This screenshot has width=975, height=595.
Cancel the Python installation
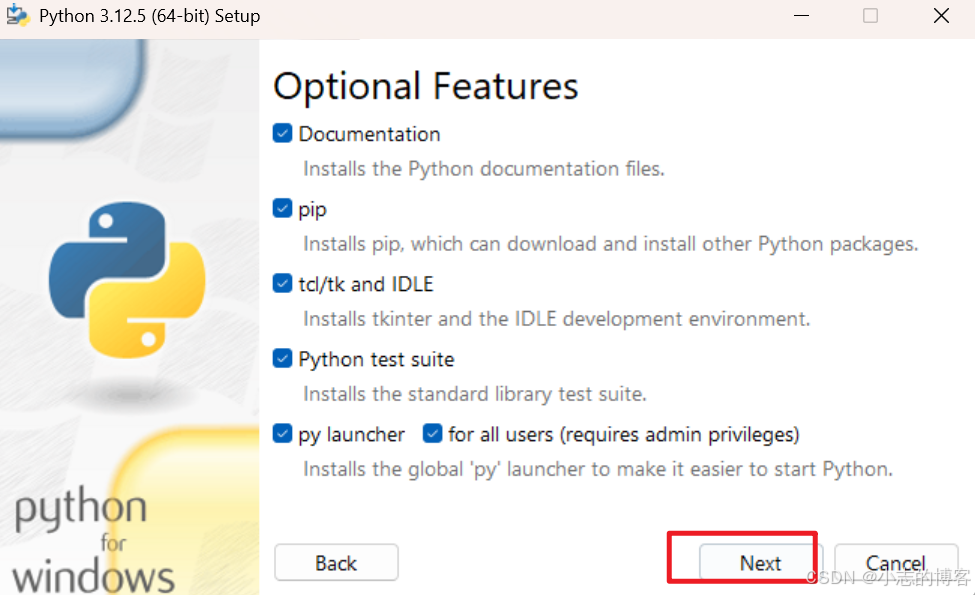click(896, 562)
